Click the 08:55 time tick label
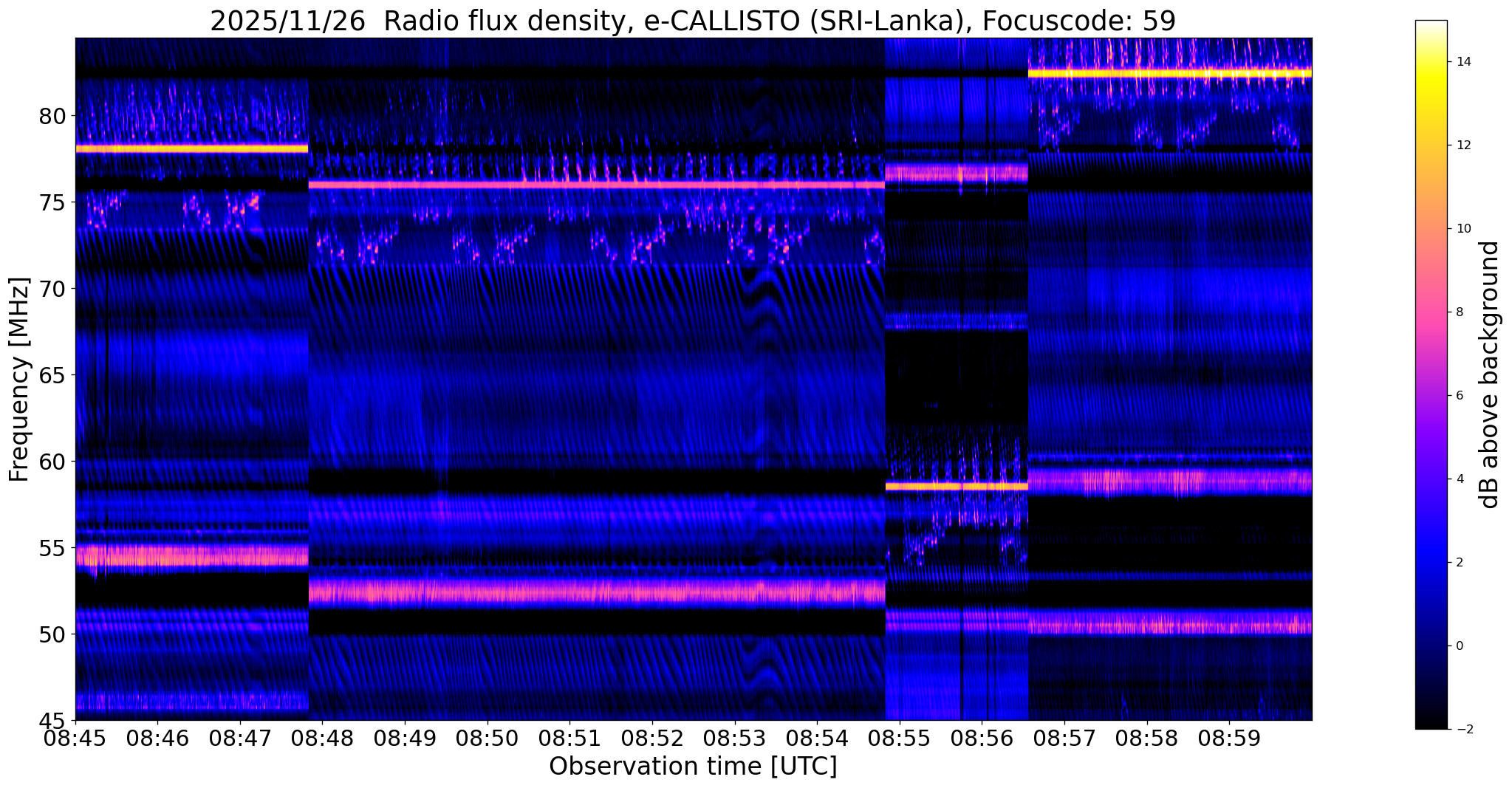The width and height of the screenshot is (1512, 788). click(900, 738)
